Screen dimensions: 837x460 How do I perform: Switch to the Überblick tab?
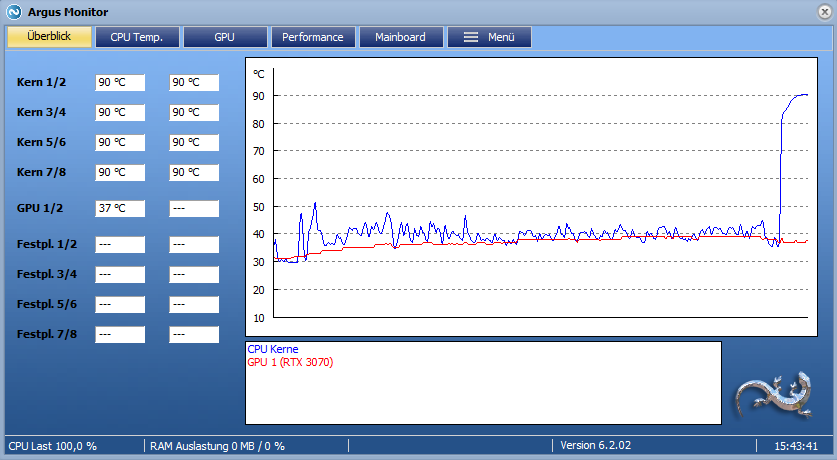(x=49, y=36)
